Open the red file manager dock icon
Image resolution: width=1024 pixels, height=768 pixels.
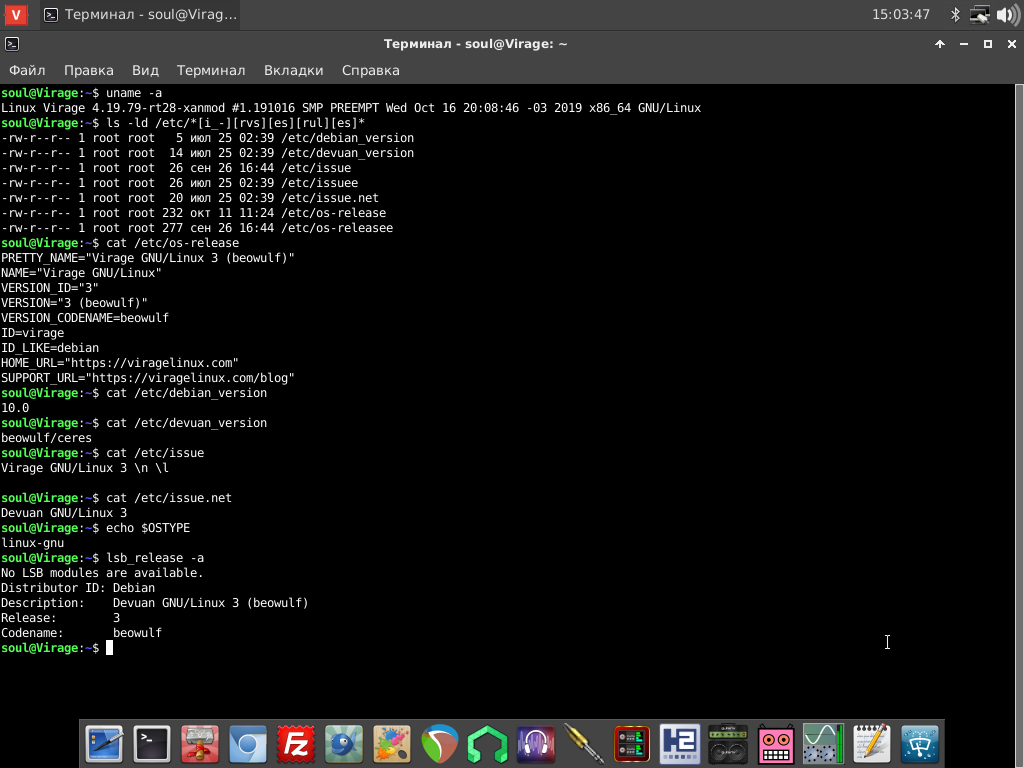[200, 744]
